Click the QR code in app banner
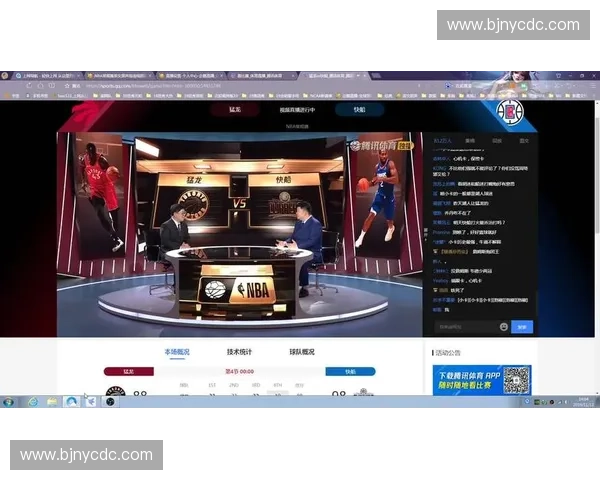The width and height of the screenshot is (600, 480). (515, 380)
